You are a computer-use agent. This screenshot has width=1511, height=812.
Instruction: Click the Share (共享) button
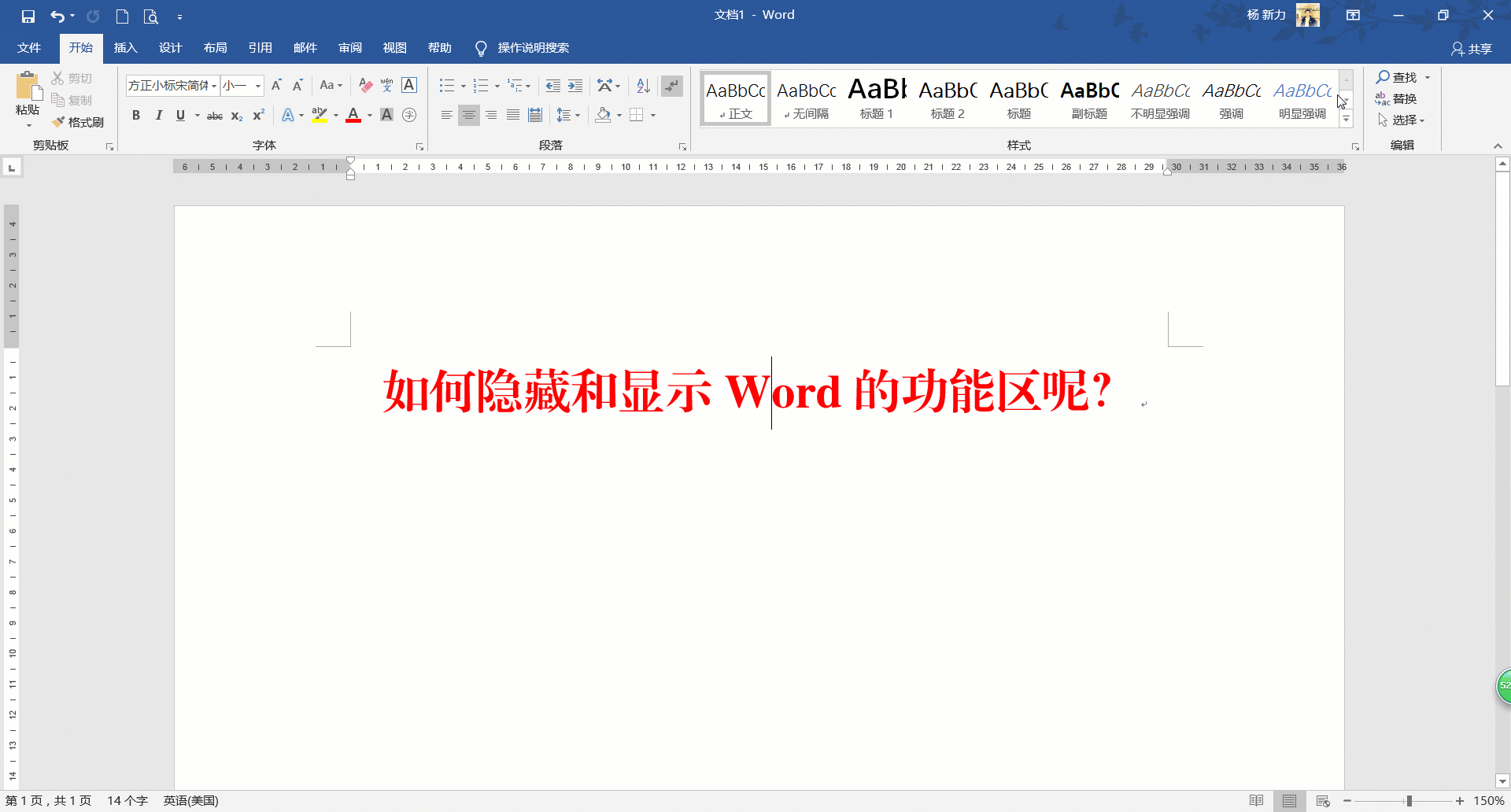pos(1472,49)
